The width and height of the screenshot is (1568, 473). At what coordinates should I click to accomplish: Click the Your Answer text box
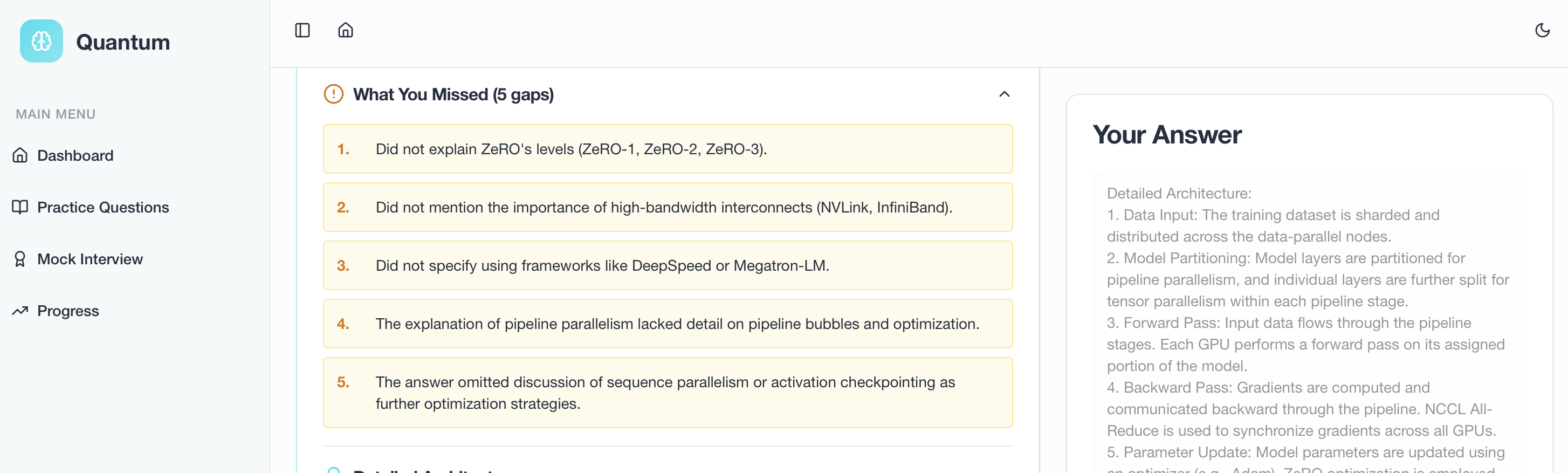pyautogui.click(x=1309, y=323)
